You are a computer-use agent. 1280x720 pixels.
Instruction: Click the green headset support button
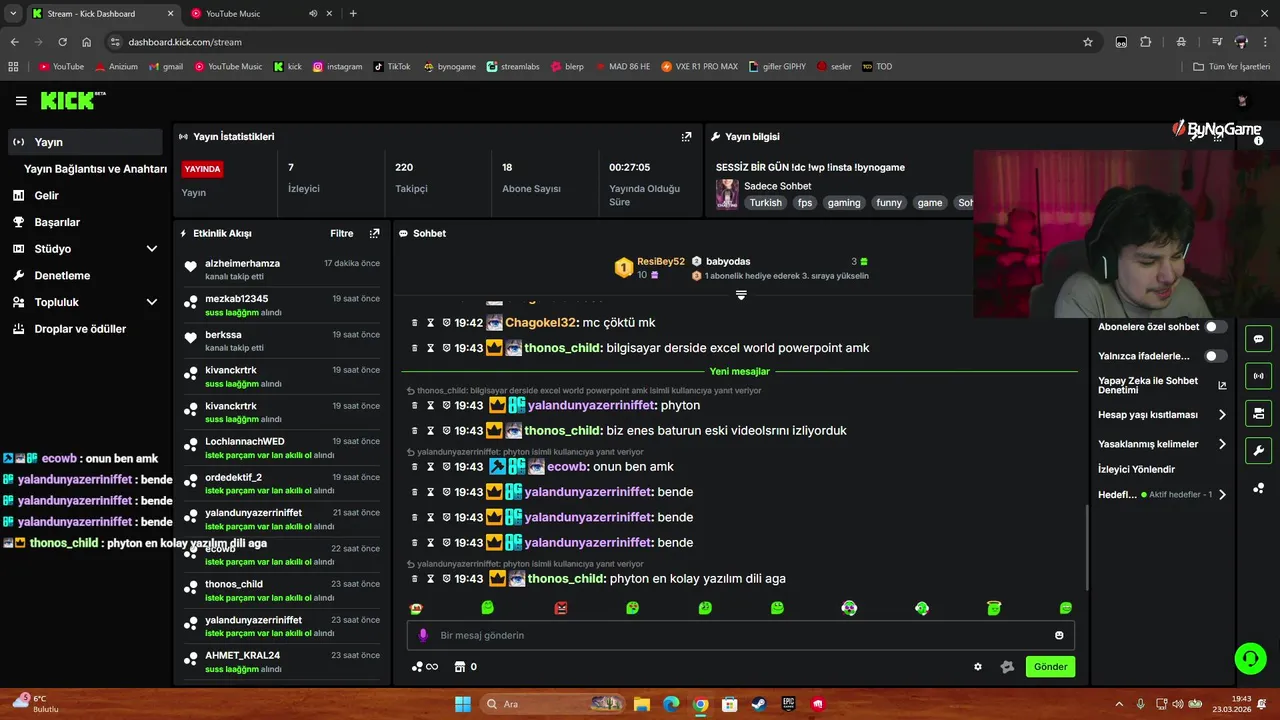[x=1250, y=658]
